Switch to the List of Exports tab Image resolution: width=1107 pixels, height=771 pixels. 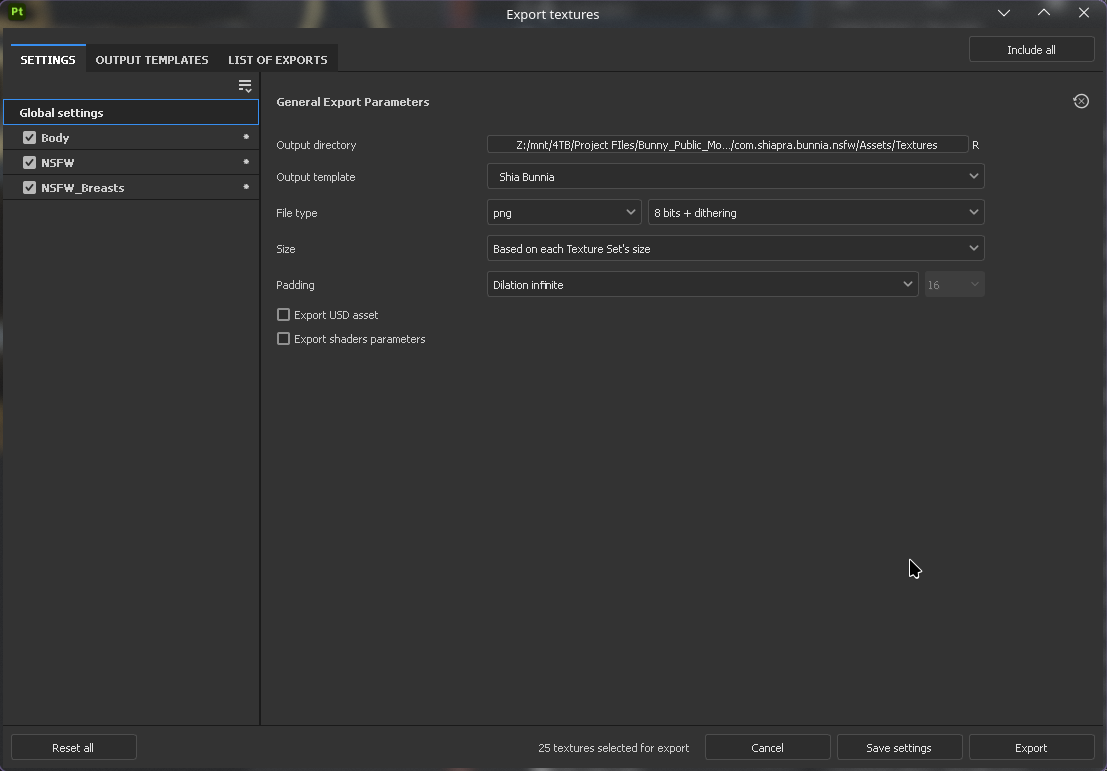pyautogui.click(x=278, y=60)
